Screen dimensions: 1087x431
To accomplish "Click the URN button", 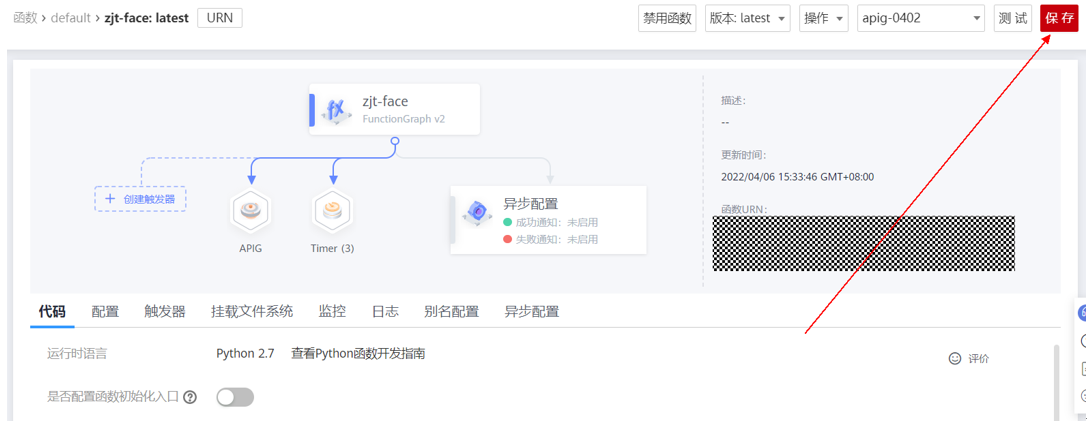I will (x=220, y=18).
